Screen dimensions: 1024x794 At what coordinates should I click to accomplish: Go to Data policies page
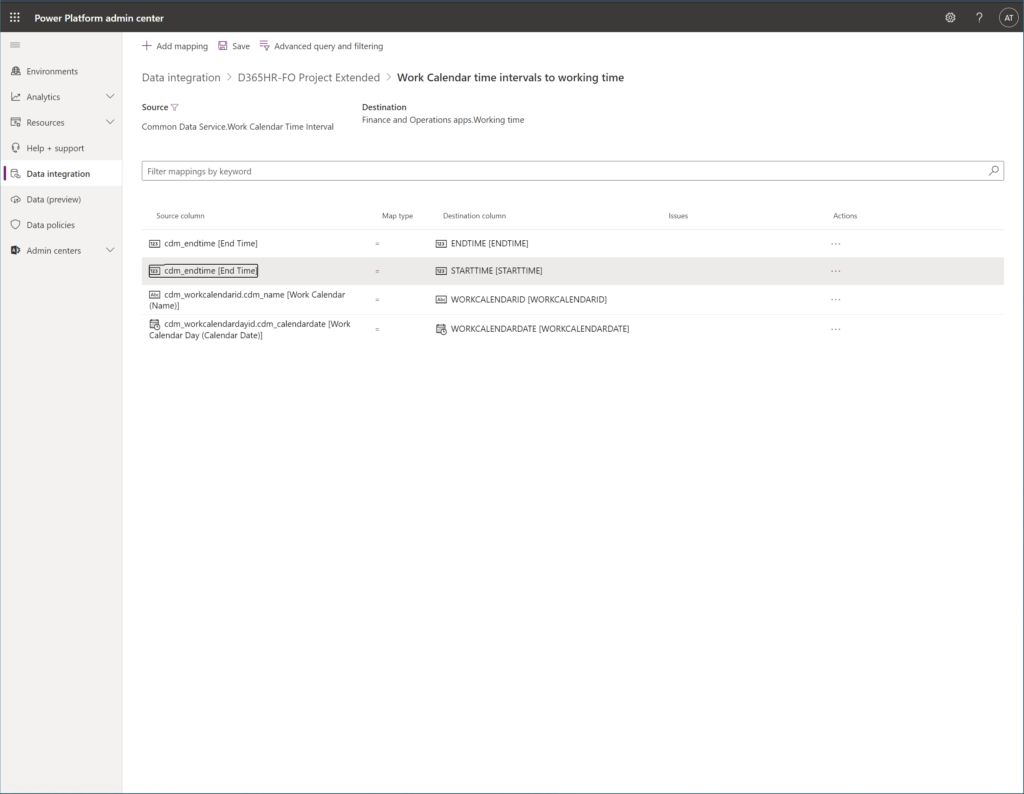[x=50, y=225]
